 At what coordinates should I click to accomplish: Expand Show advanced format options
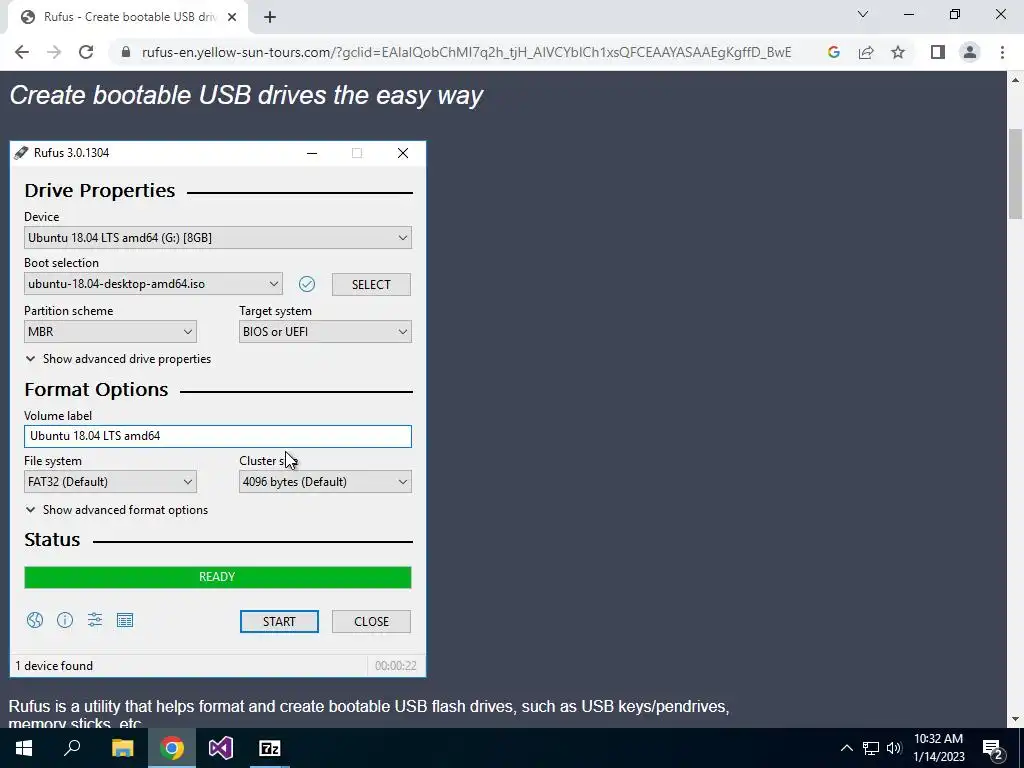click(x=117, y=510)
